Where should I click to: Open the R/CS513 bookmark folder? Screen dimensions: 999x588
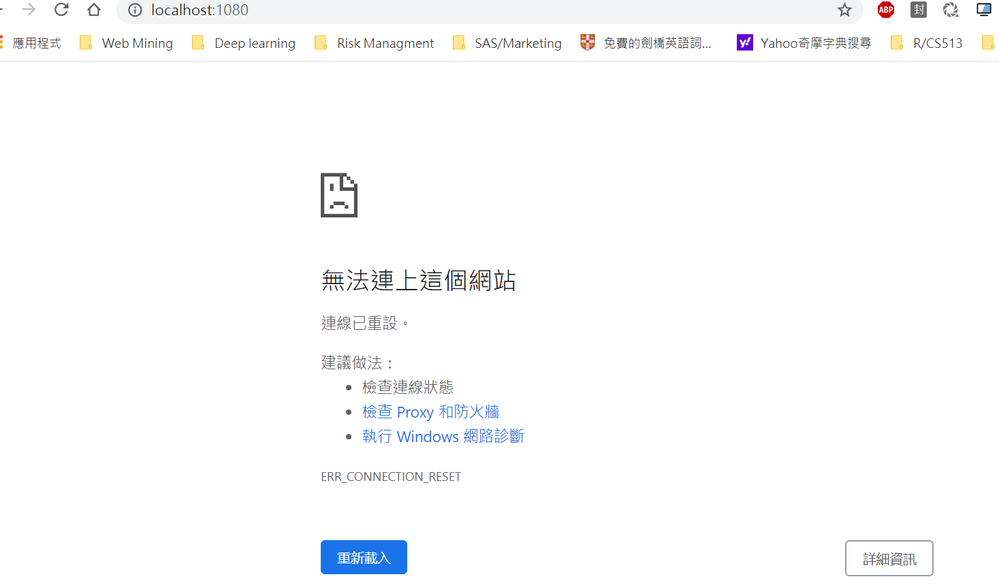[927, 43]
